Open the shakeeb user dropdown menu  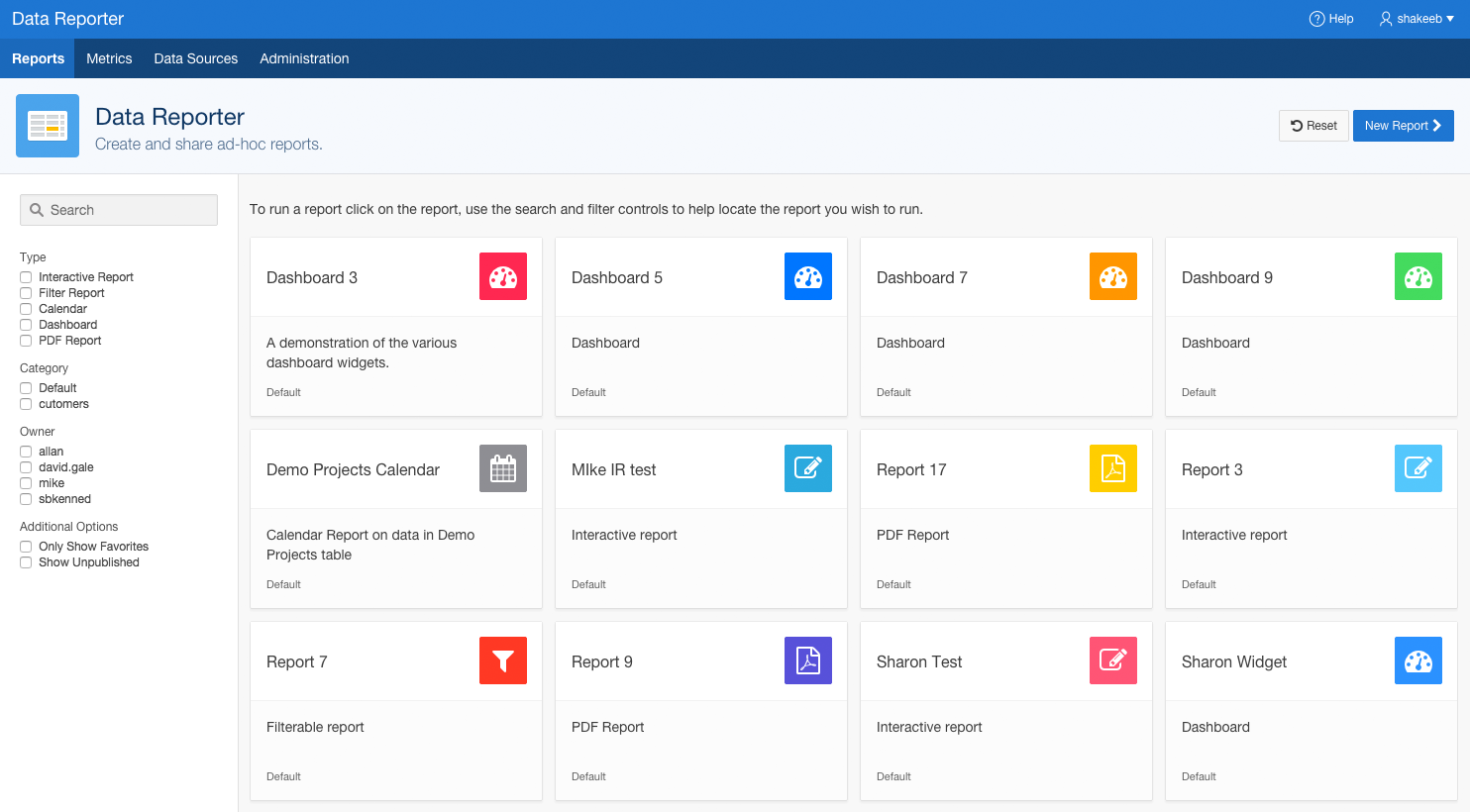coord(1417,19)
